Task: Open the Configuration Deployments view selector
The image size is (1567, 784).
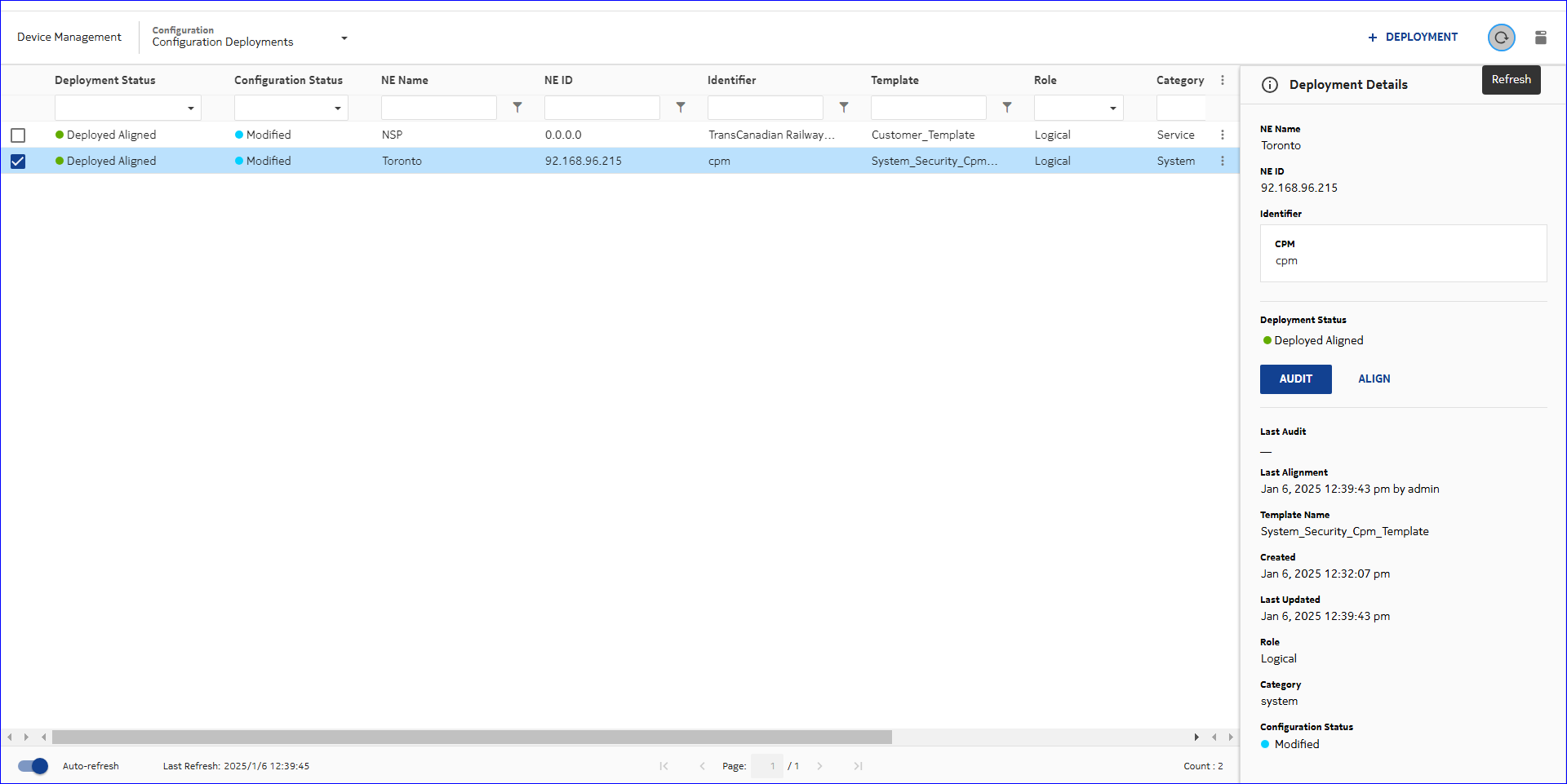Action: 344,38
